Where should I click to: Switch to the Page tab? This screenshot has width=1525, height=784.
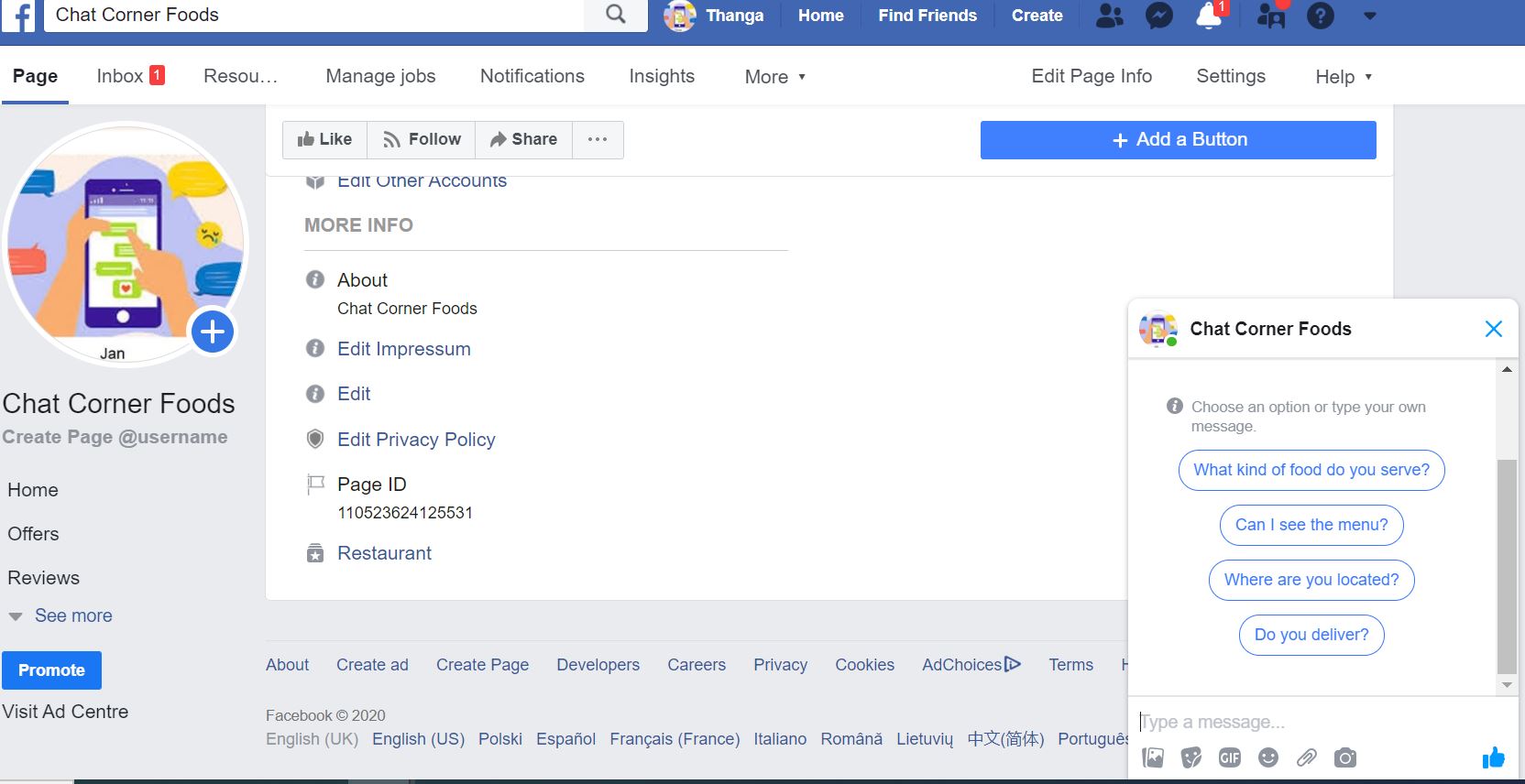[x=35, y=76]
